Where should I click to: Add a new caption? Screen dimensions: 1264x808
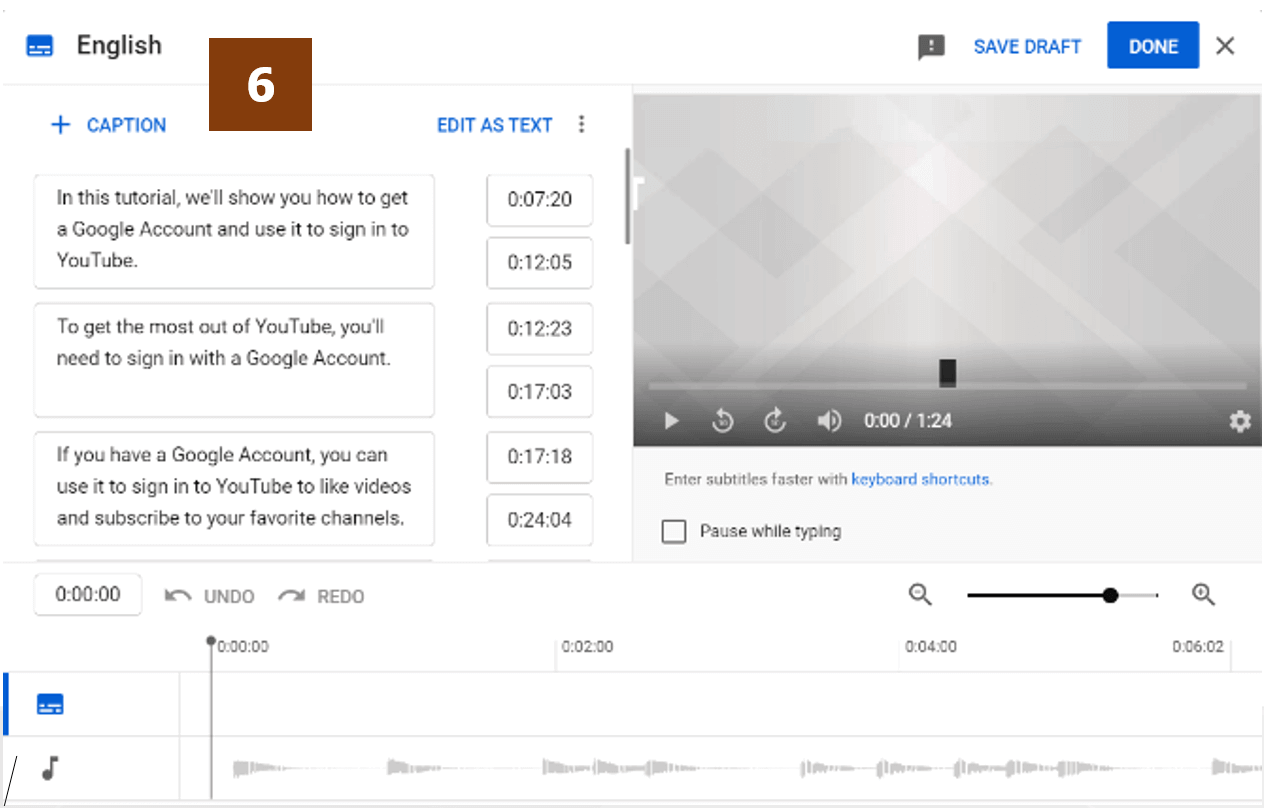108,125
